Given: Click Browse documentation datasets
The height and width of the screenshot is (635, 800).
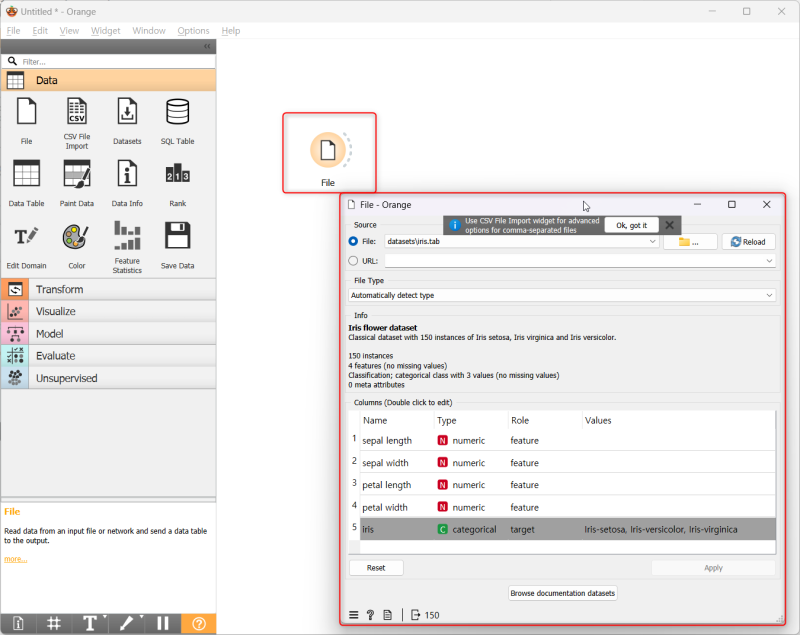Looking at the screenshot, I should (563, 593).
